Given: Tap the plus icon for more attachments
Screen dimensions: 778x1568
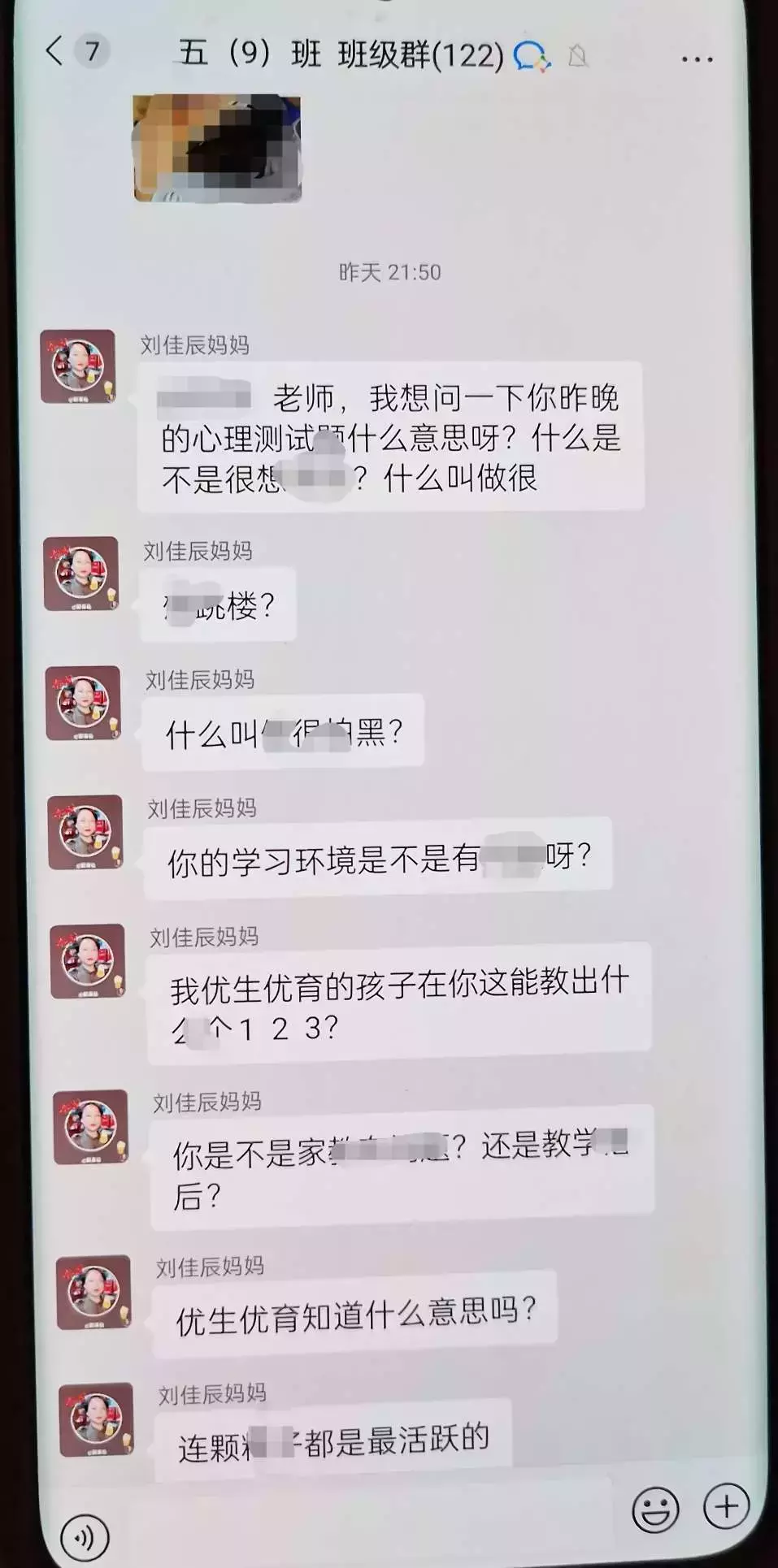Looking at the screenshot, I should (726, 1507).
